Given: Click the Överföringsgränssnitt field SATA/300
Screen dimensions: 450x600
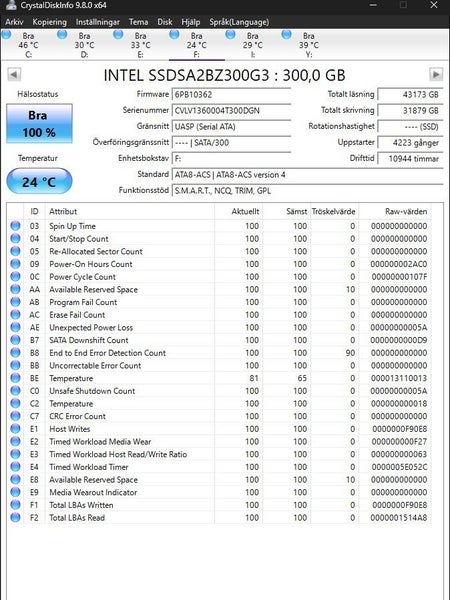Looking at the screenshot, I should coord(231,143).
